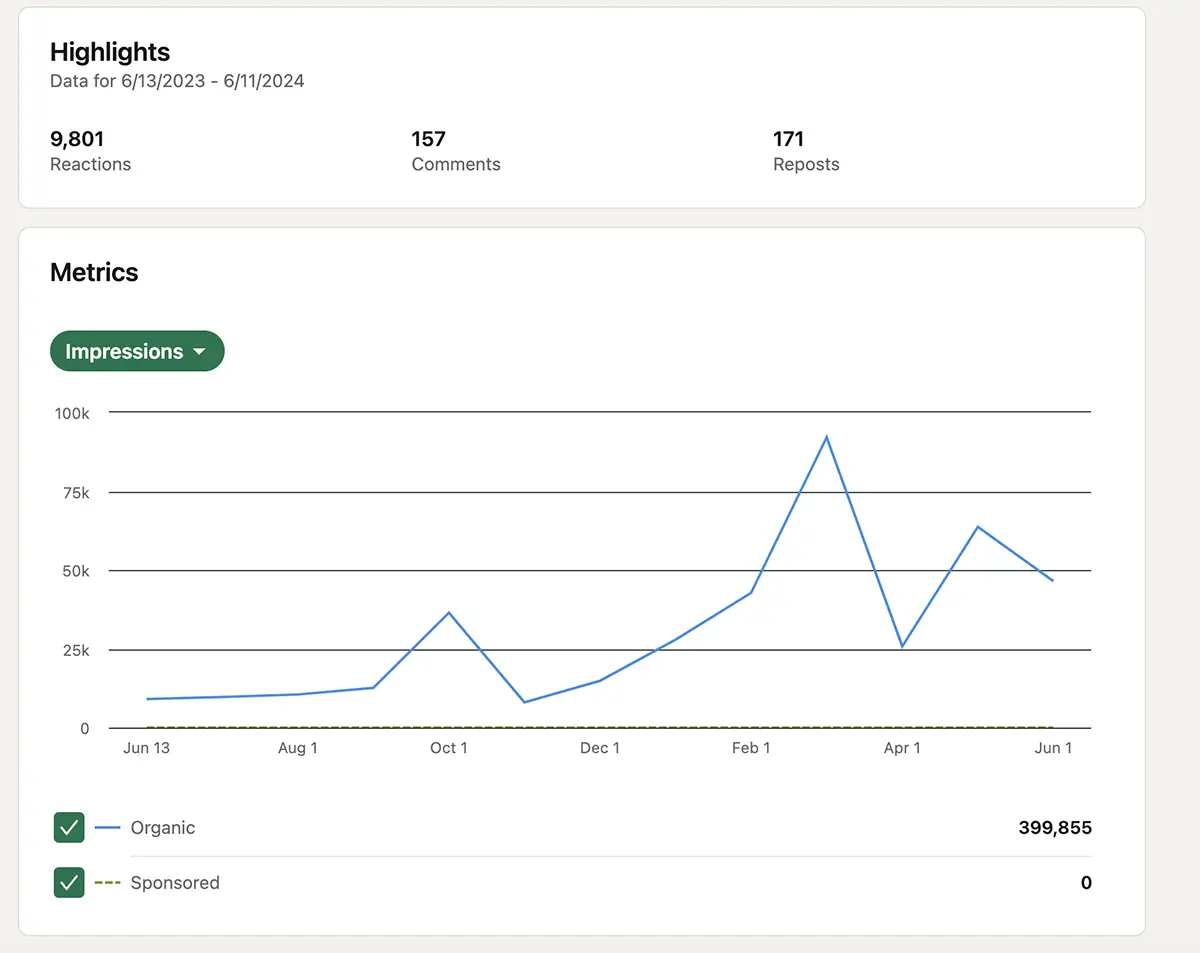This screenshot has width=1200, height=953.
Task: Click the Organic total value 399,855
Action: 1054,827
